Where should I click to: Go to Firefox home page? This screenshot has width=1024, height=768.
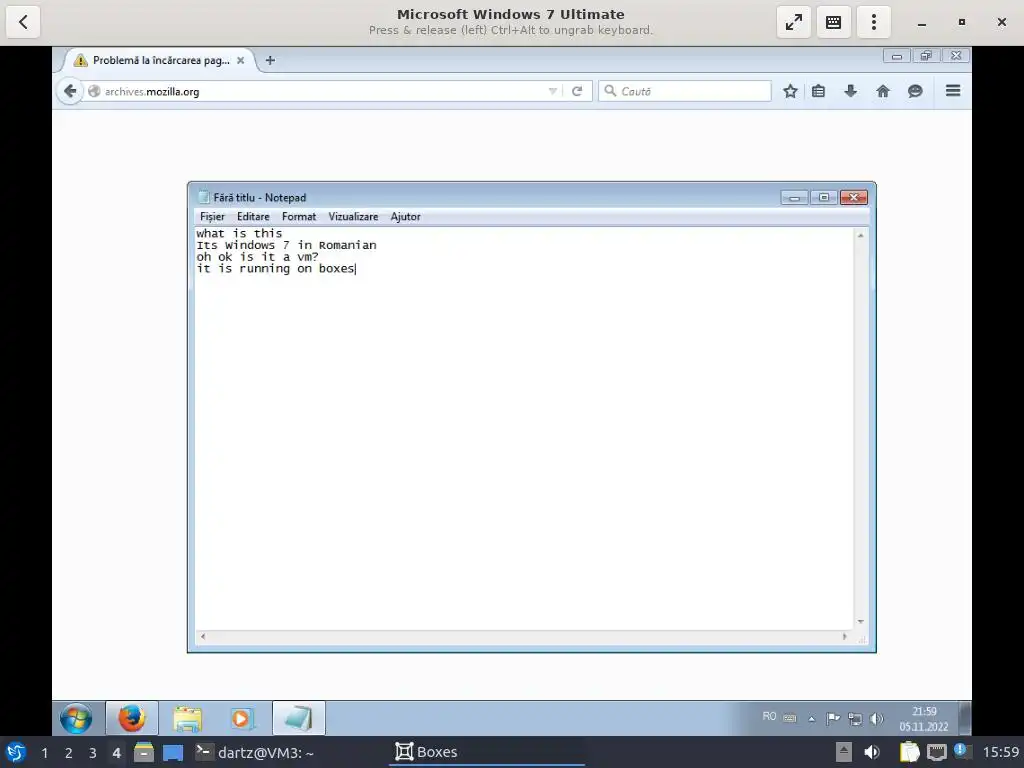[x=883, y=91]
